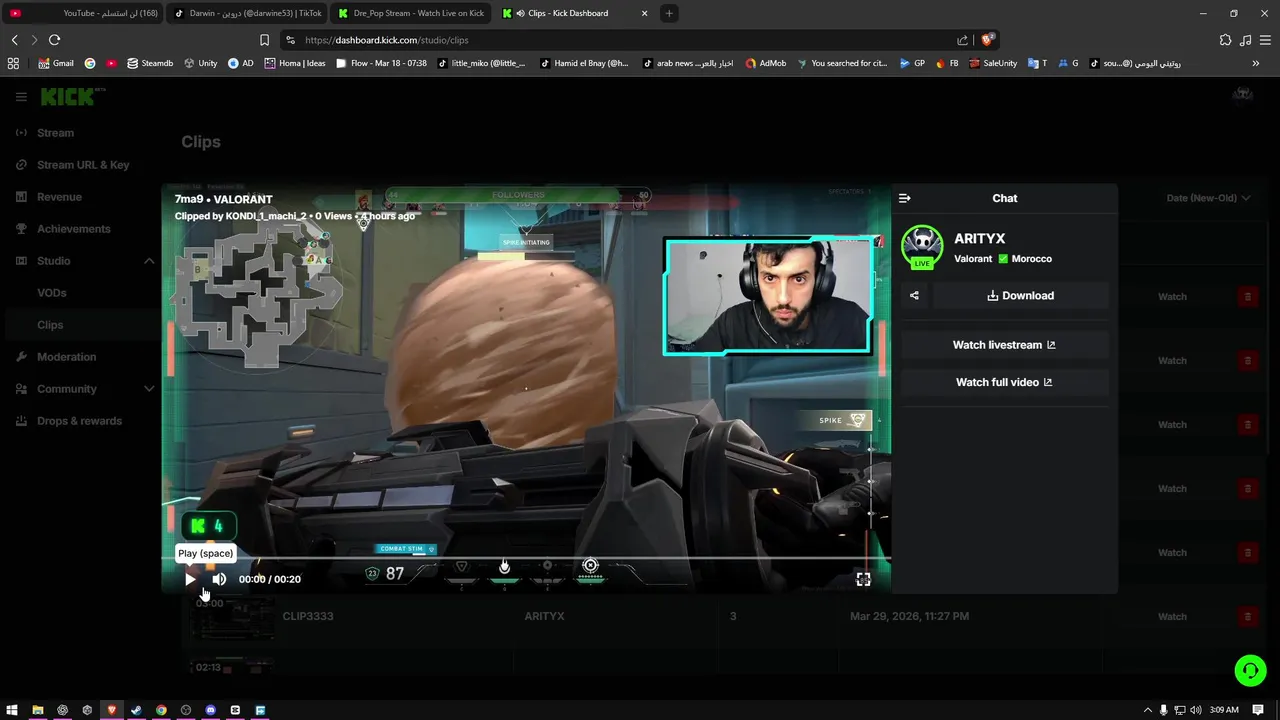The width and height of the screenshot is (1280, 720).
Task: Open the taskbar clock showing 3:09 AM
Action: (x=1224, y=710)
